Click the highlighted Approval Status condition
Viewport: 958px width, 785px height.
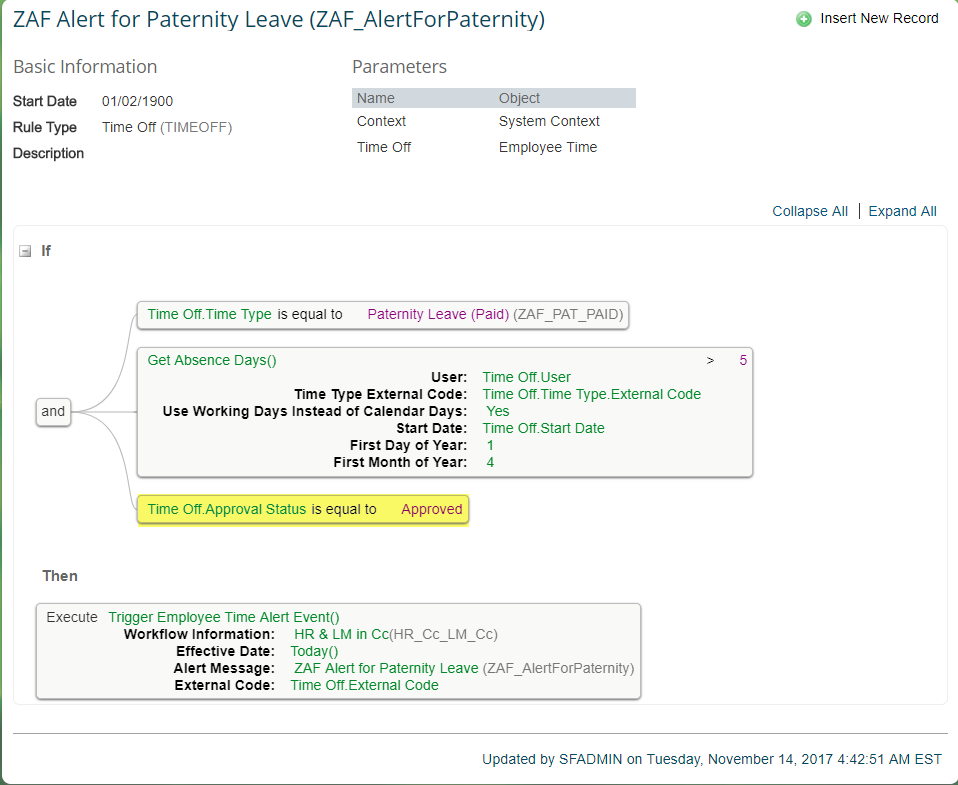click(x=303, y=509)
